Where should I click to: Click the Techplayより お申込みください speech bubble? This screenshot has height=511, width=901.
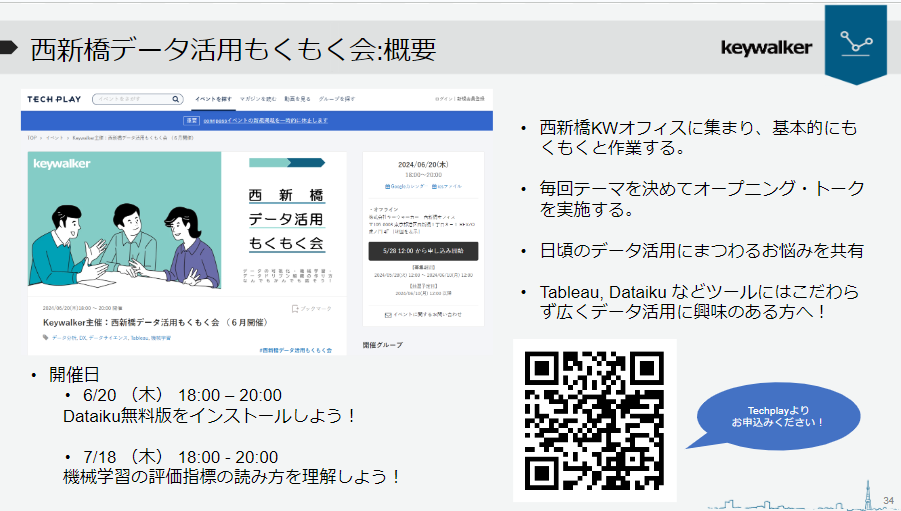pyautogui.click(x=777, y=416)
